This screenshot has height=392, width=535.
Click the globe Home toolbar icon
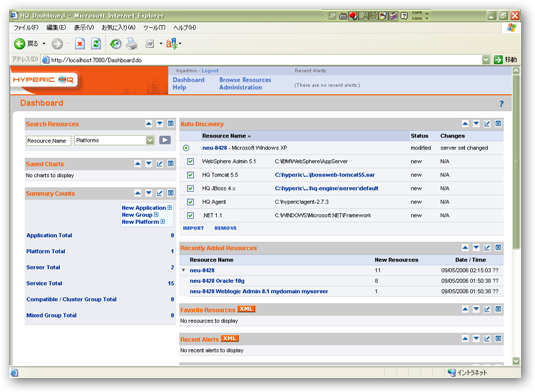[x=116, y=44]
